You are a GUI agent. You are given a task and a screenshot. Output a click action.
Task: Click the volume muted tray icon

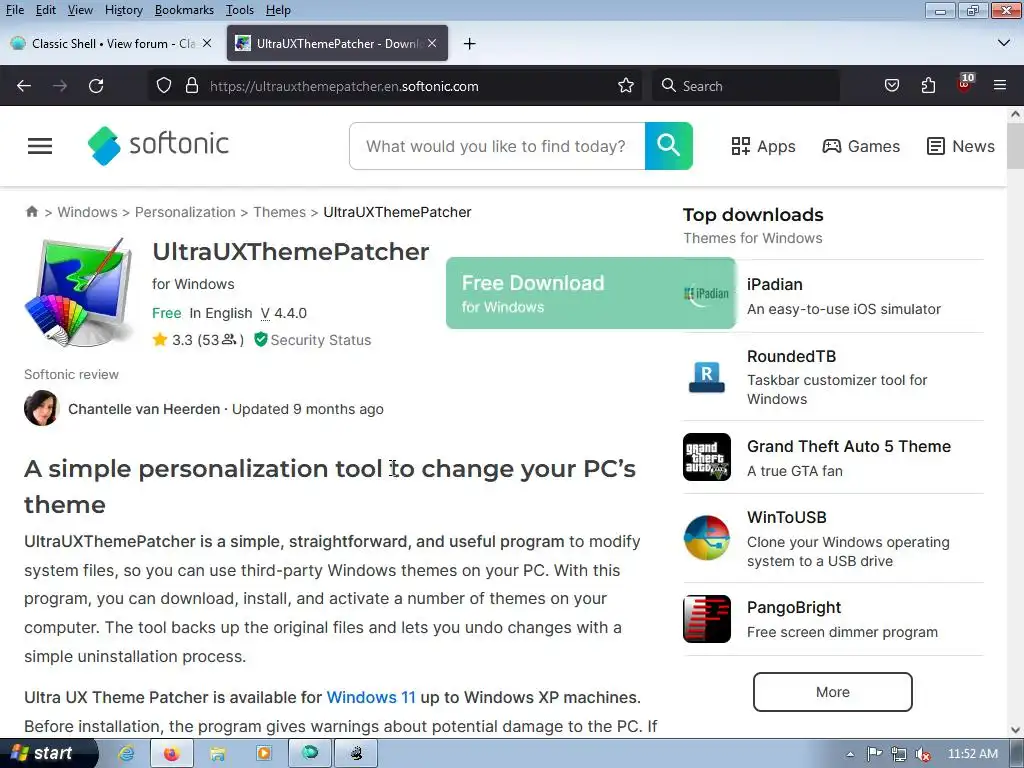pos(922,754)
